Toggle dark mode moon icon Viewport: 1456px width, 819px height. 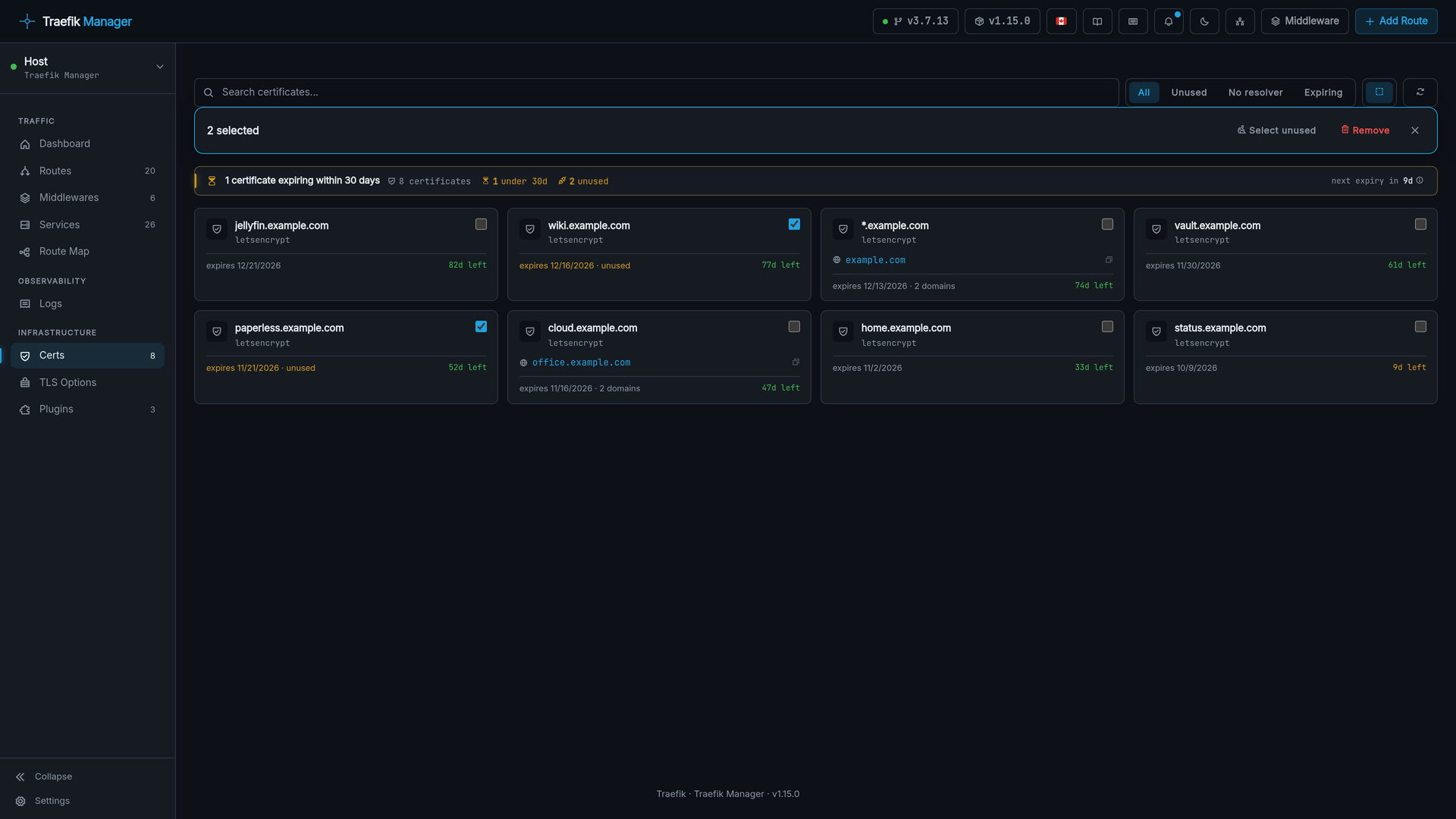click(x=1204, y=21)
